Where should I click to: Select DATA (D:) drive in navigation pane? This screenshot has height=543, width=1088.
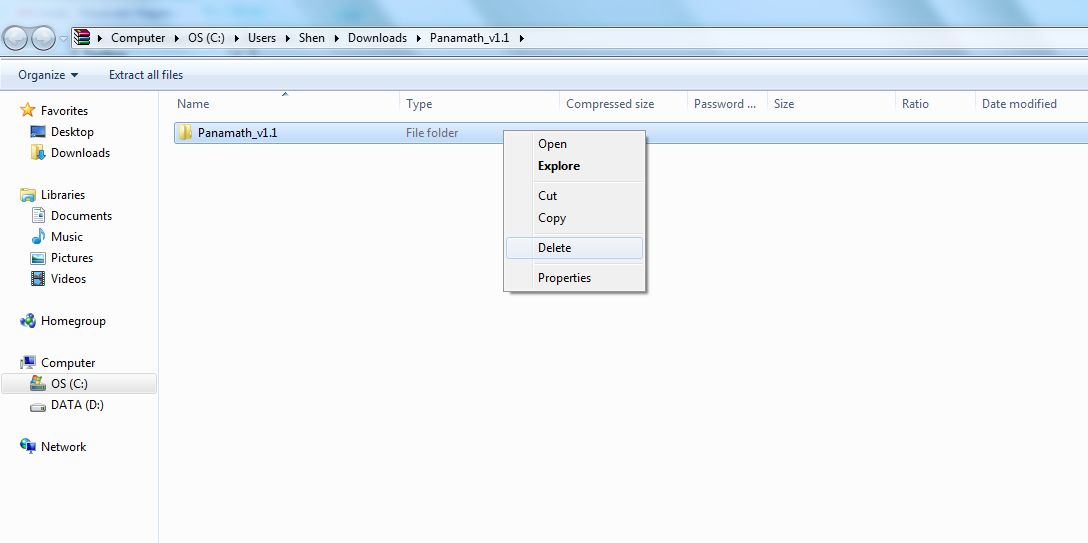pos(78,405)
